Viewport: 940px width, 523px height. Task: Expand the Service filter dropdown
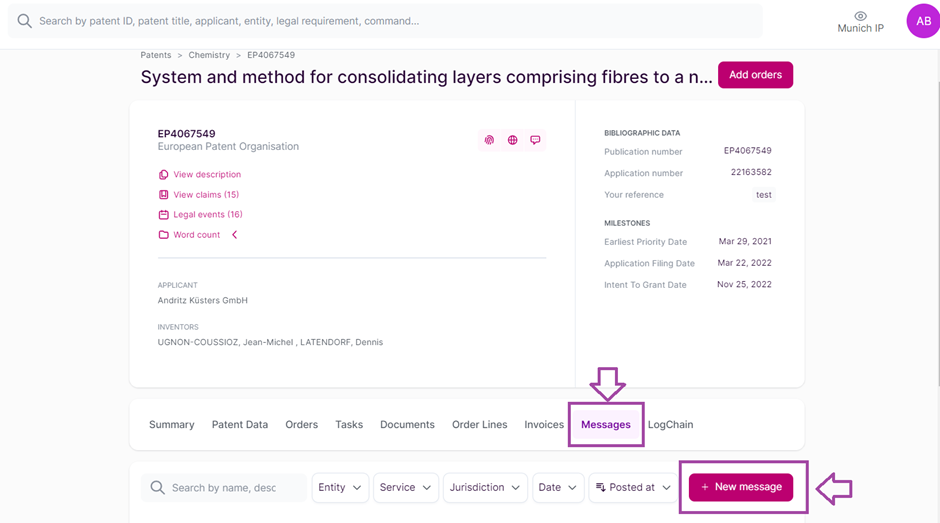405,488
